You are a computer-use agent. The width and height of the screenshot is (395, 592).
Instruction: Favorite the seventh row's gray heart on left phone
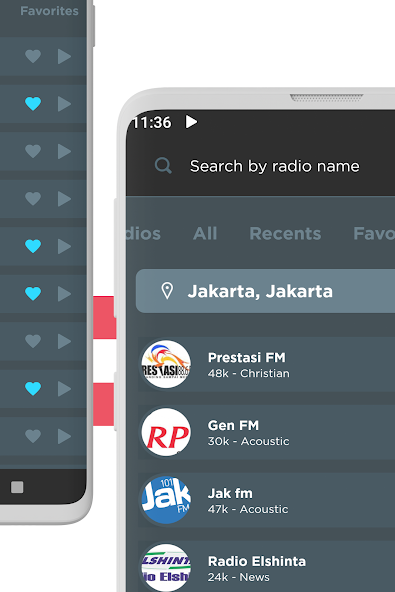pos(33,341)
